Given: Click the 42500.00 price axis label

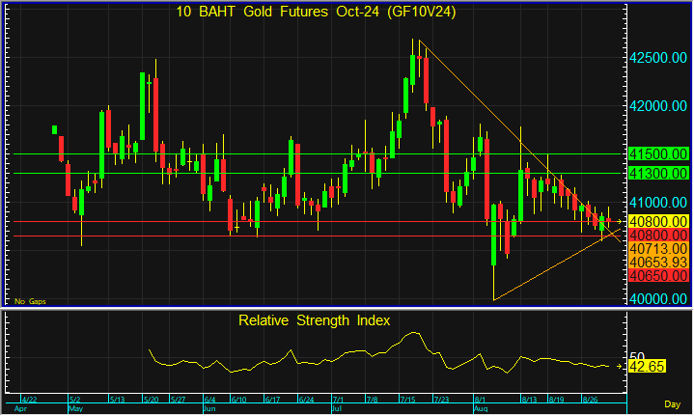Looking at the screenshot, I should pyautogui.click(x=659, y=58).
